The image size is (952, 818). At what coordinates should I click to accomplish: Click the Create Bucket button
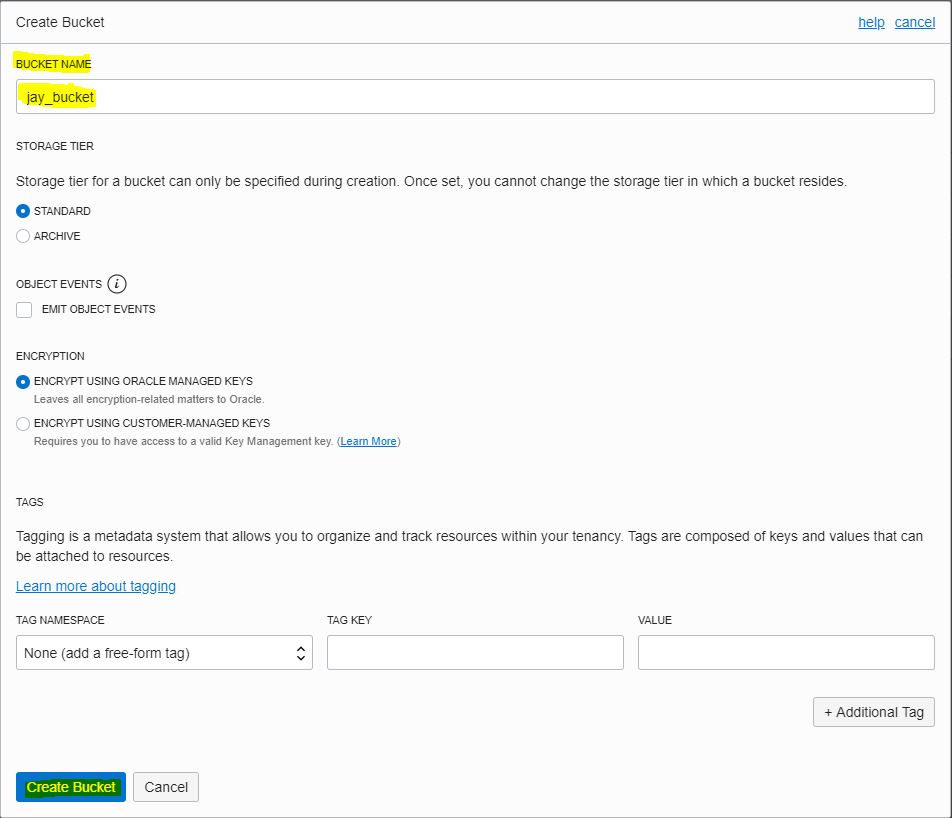point(70,787)
